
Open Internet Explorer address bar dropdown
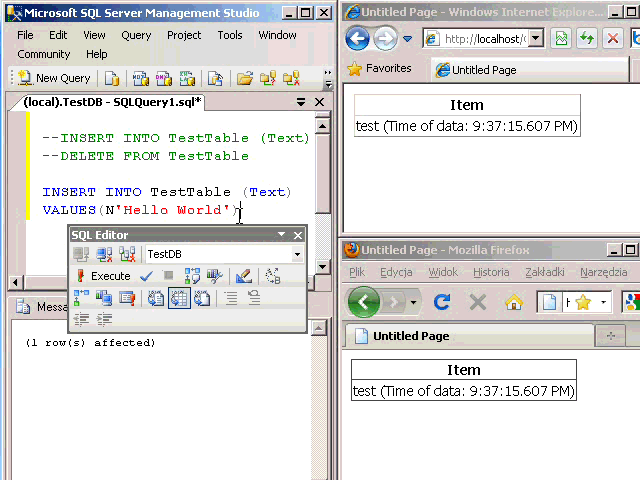pyautogui.click(x=536, y=39)
